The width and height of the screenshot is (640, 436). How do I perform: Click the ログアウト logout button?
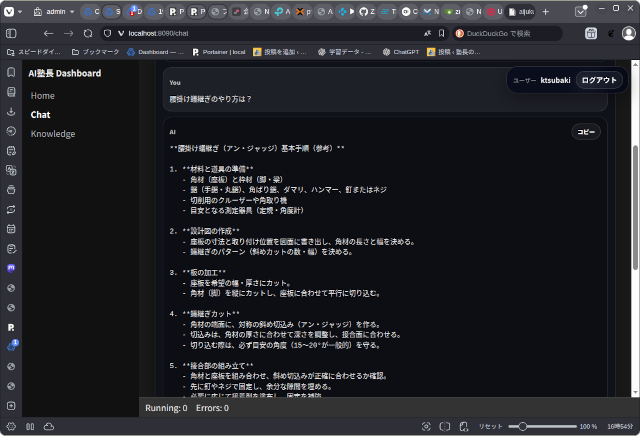(x=599, y=80)
